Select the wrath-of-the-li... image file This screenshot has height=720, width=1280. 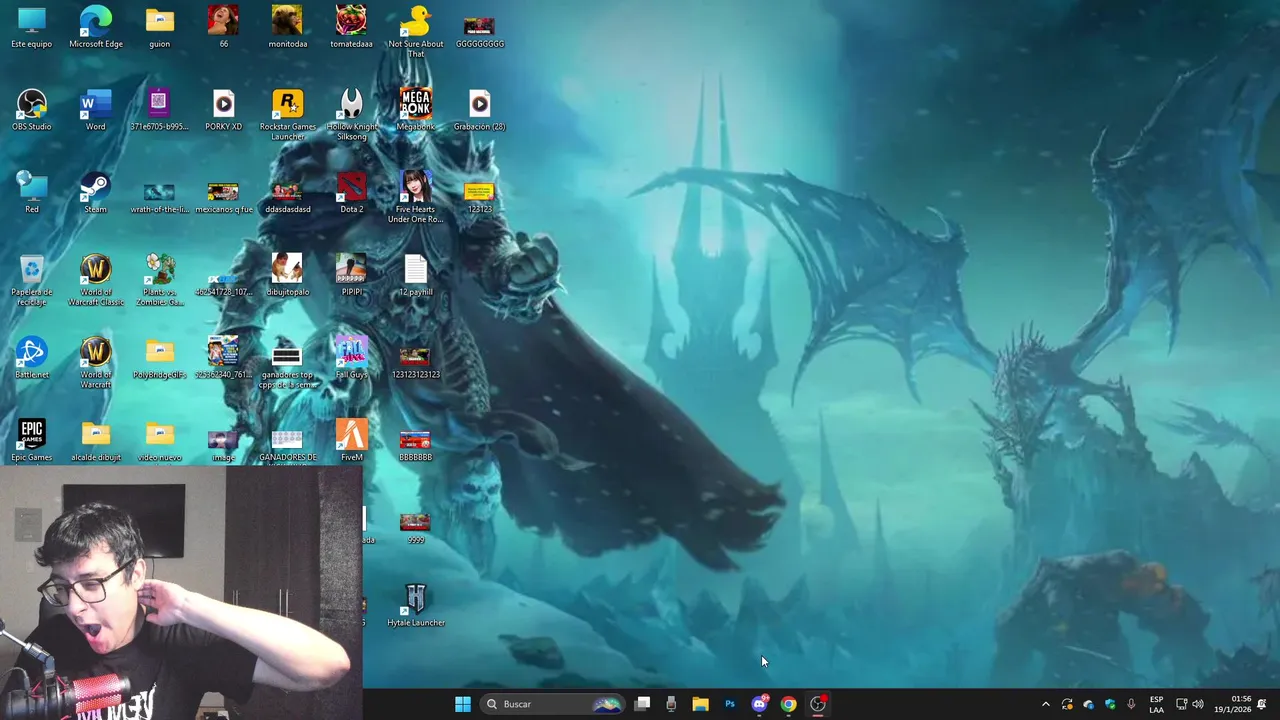click(159, 196)
